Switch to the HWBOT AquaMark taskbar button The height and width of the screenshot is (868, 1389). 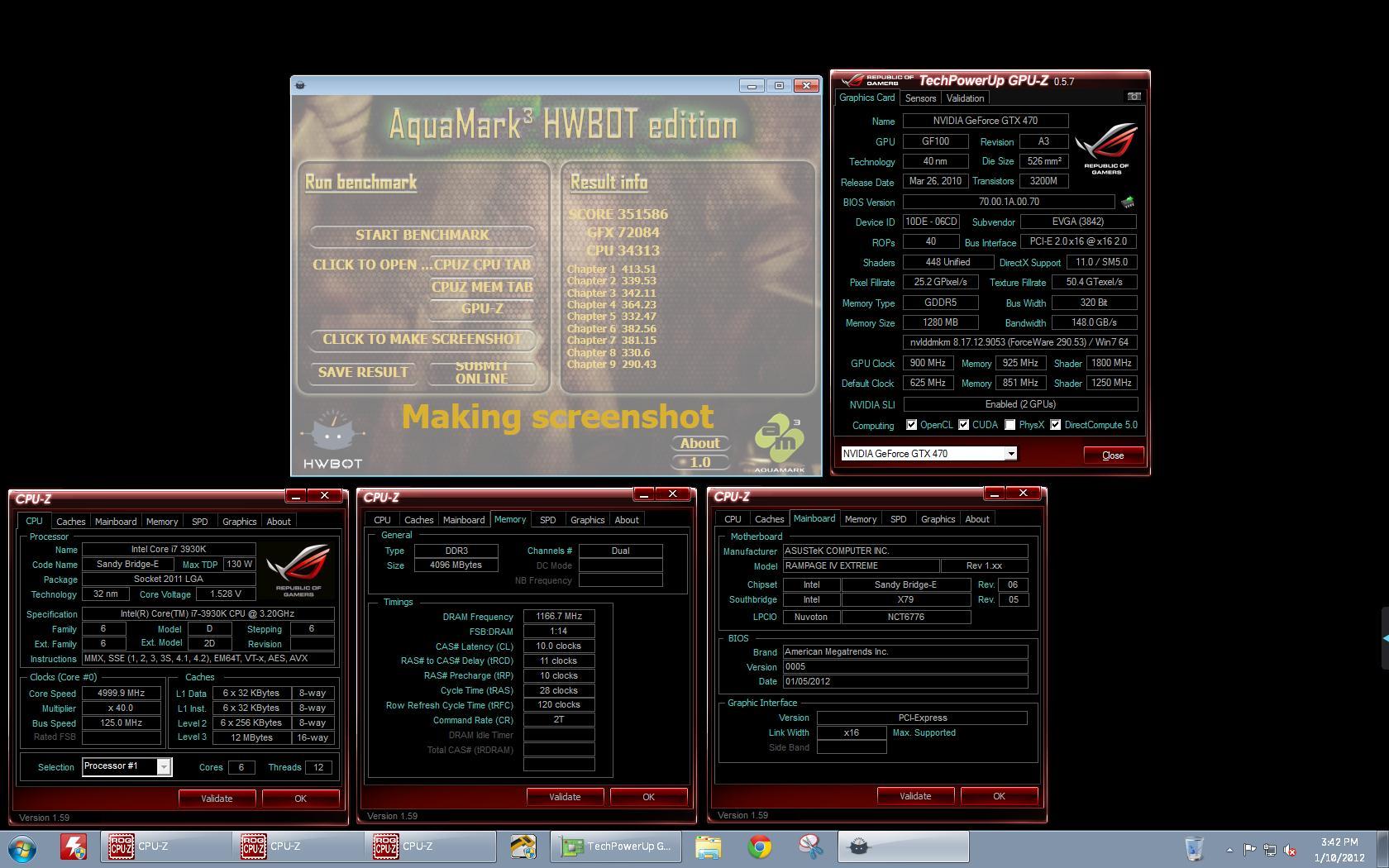tap(904, 847)
